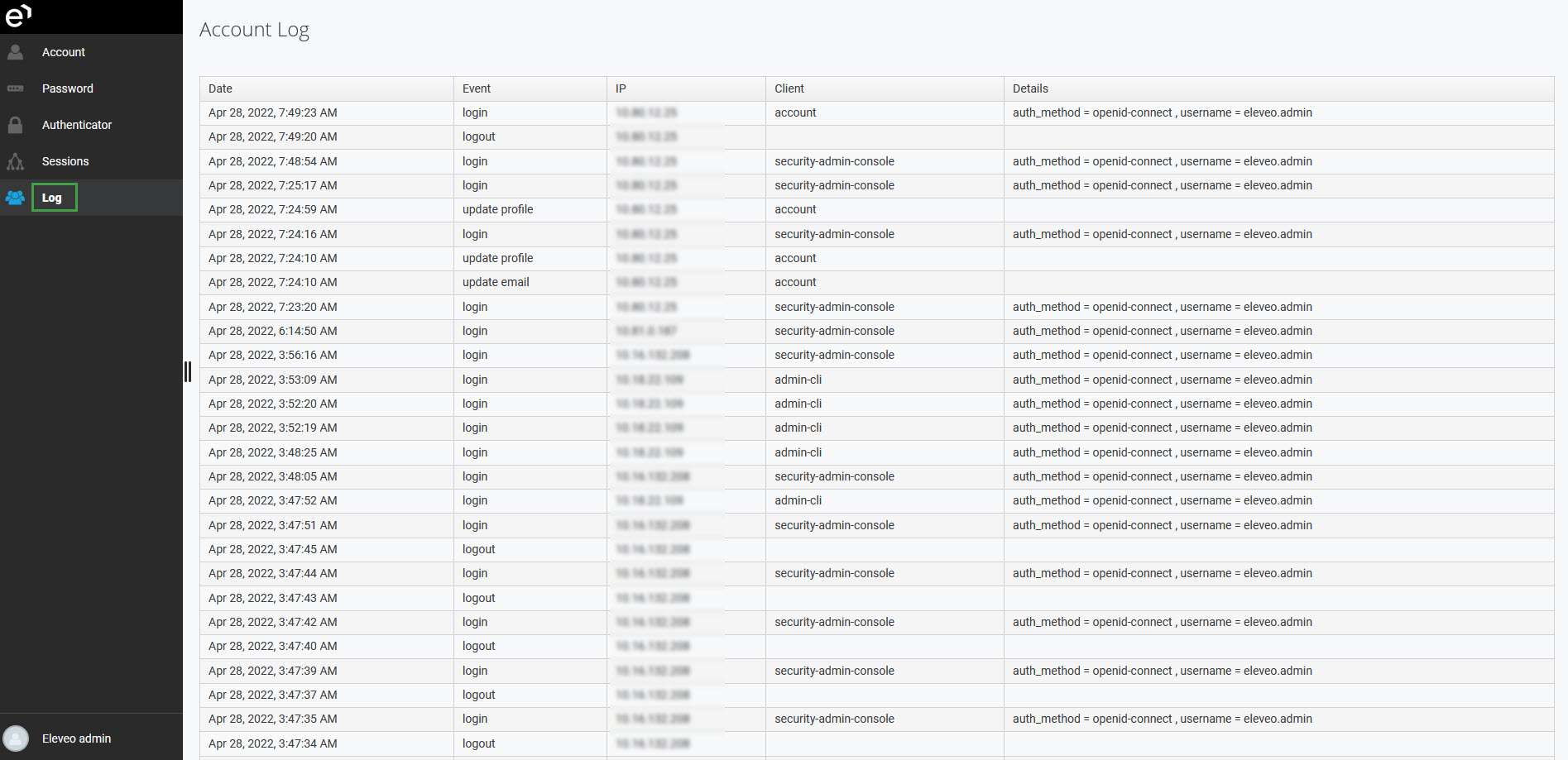Image resolution: width=1568 pixels, height=760 pixels.
Task: Click the blue Log users icon
Action: click(16, 198)
